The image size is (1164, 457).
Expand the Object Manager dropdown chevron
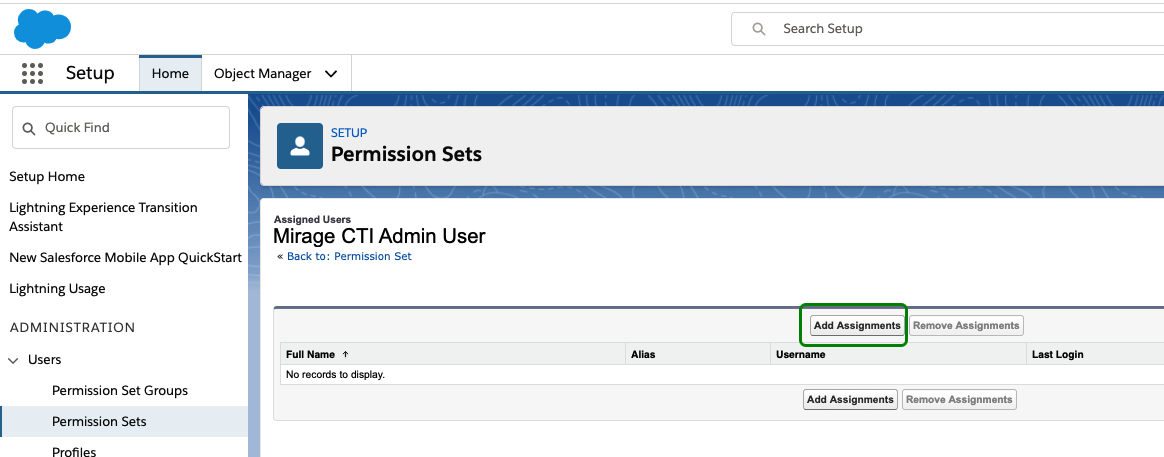(331, 74)
